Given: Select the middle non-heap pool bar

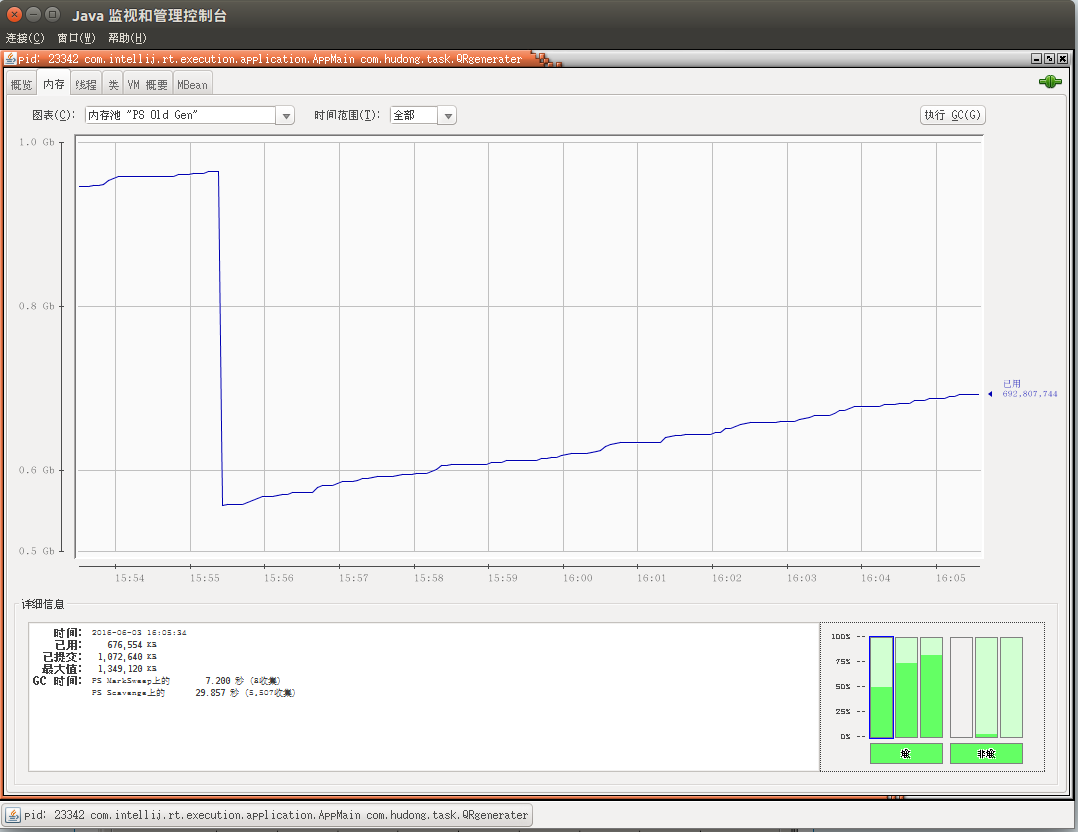Looking at the screenshot, I should [986, 687].
